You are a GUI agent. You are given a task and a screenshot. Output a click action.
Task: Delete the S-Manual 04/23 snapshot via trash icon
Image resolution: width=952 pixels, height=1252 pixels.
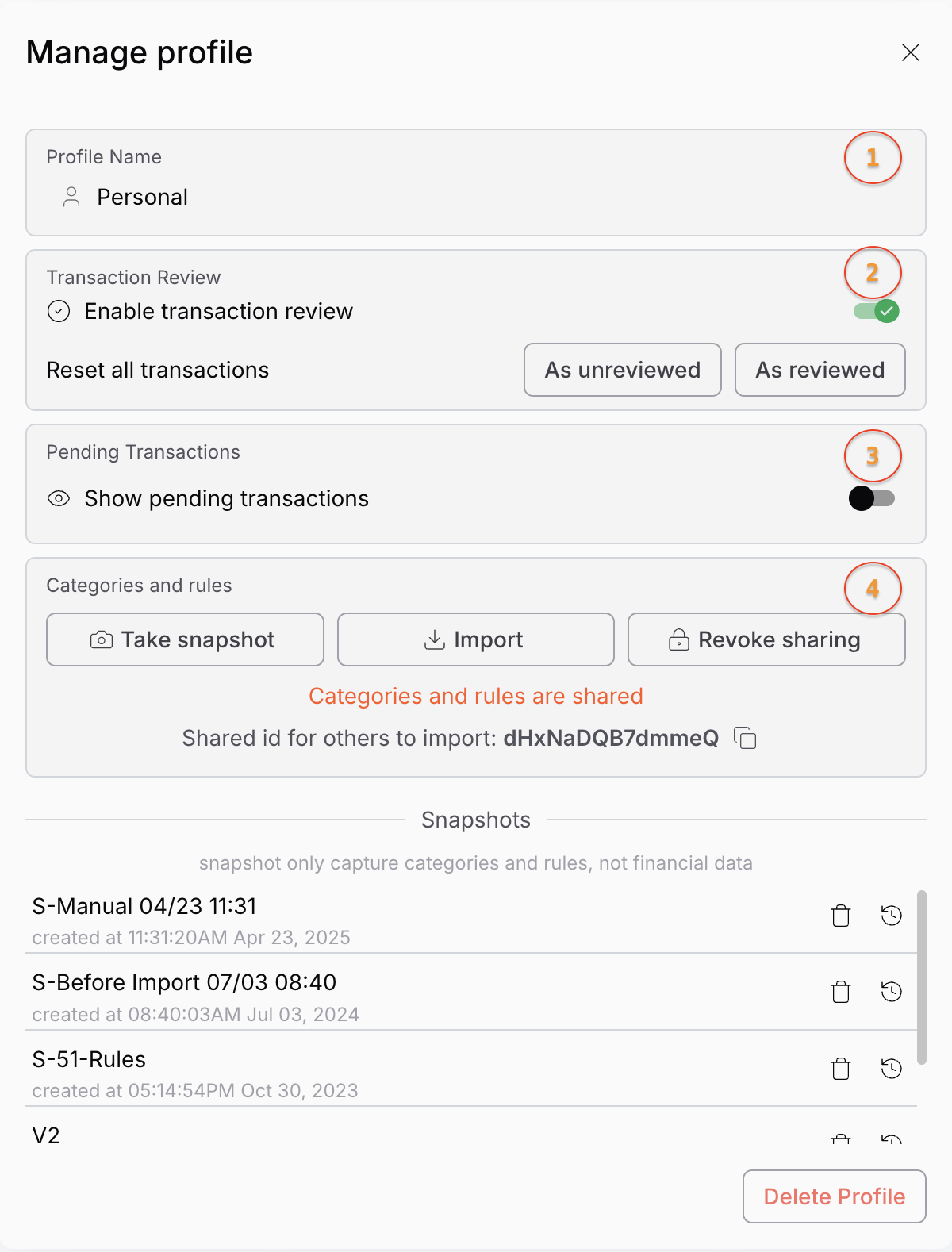(x=840, y=915)
